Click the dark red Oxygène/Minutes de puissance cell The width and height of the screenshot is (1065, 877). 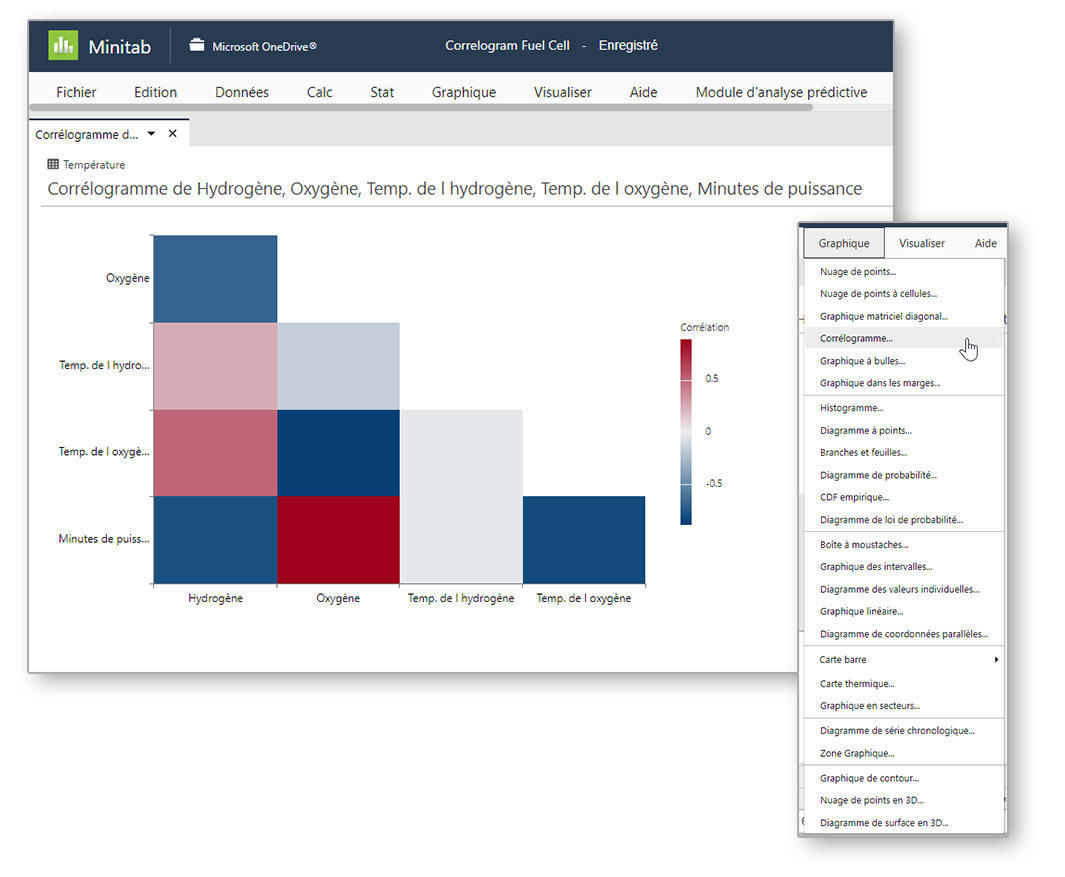pyautogui.click(x=338, y=540)
